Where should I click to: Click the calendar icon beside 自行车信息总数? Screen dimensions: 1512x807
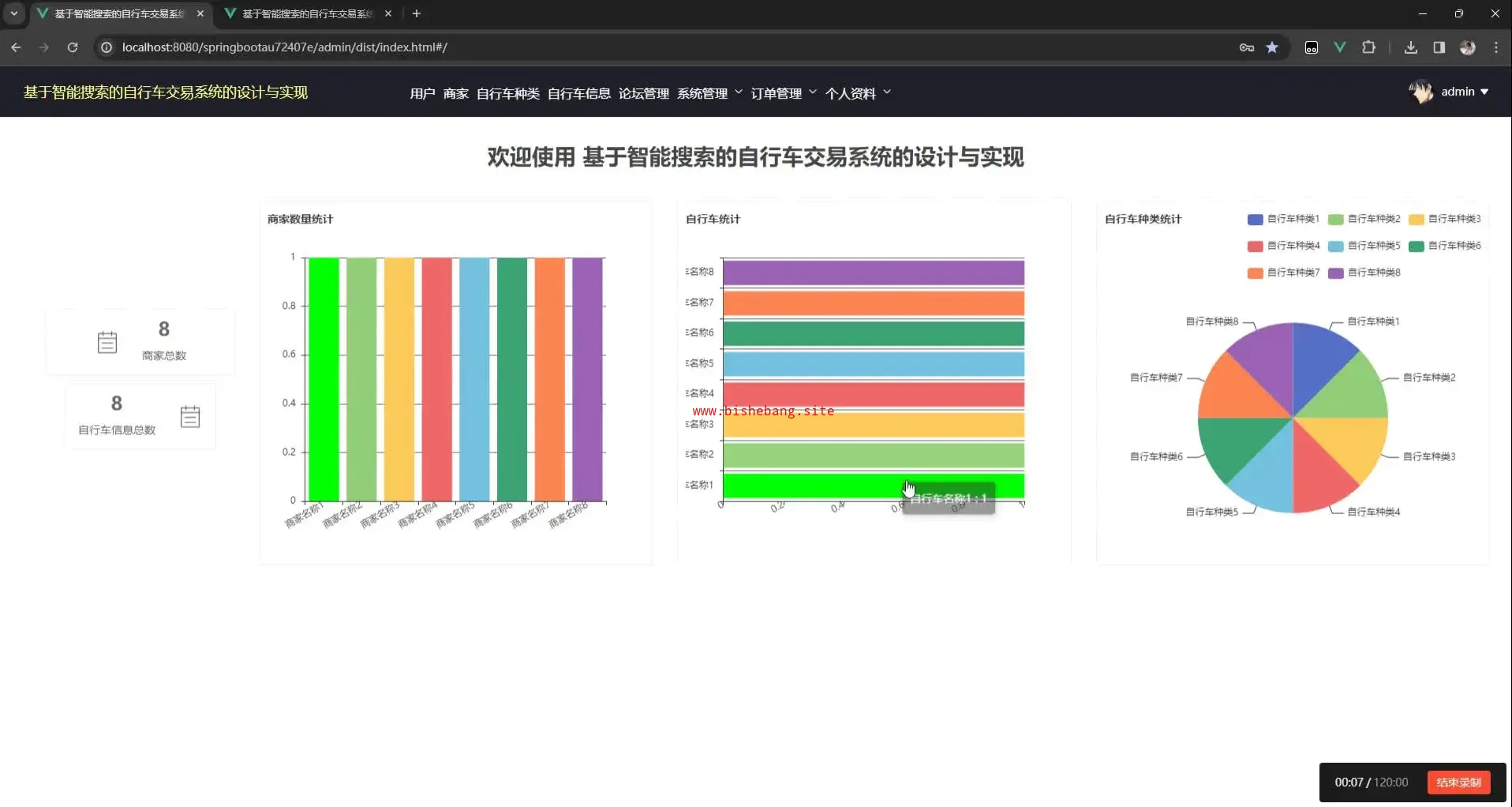coord(190,416)
